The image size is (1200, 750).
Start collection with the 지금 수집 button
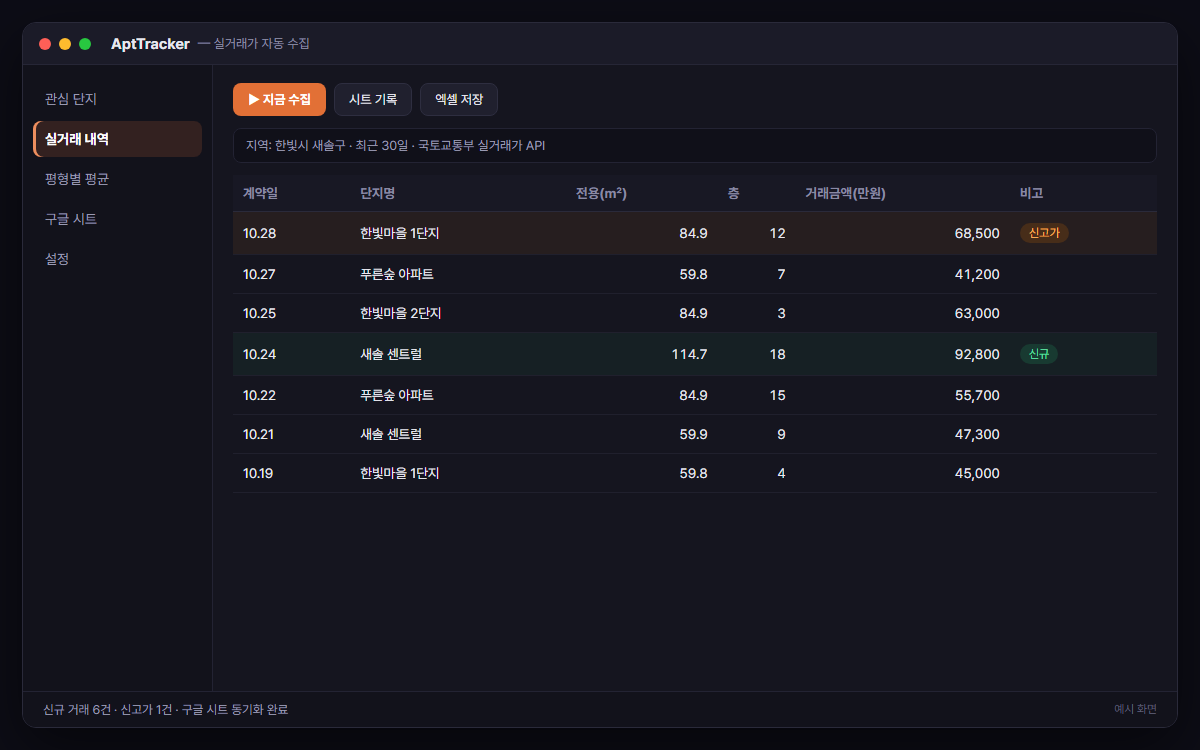pyautogui.click(x=279, y=100)
